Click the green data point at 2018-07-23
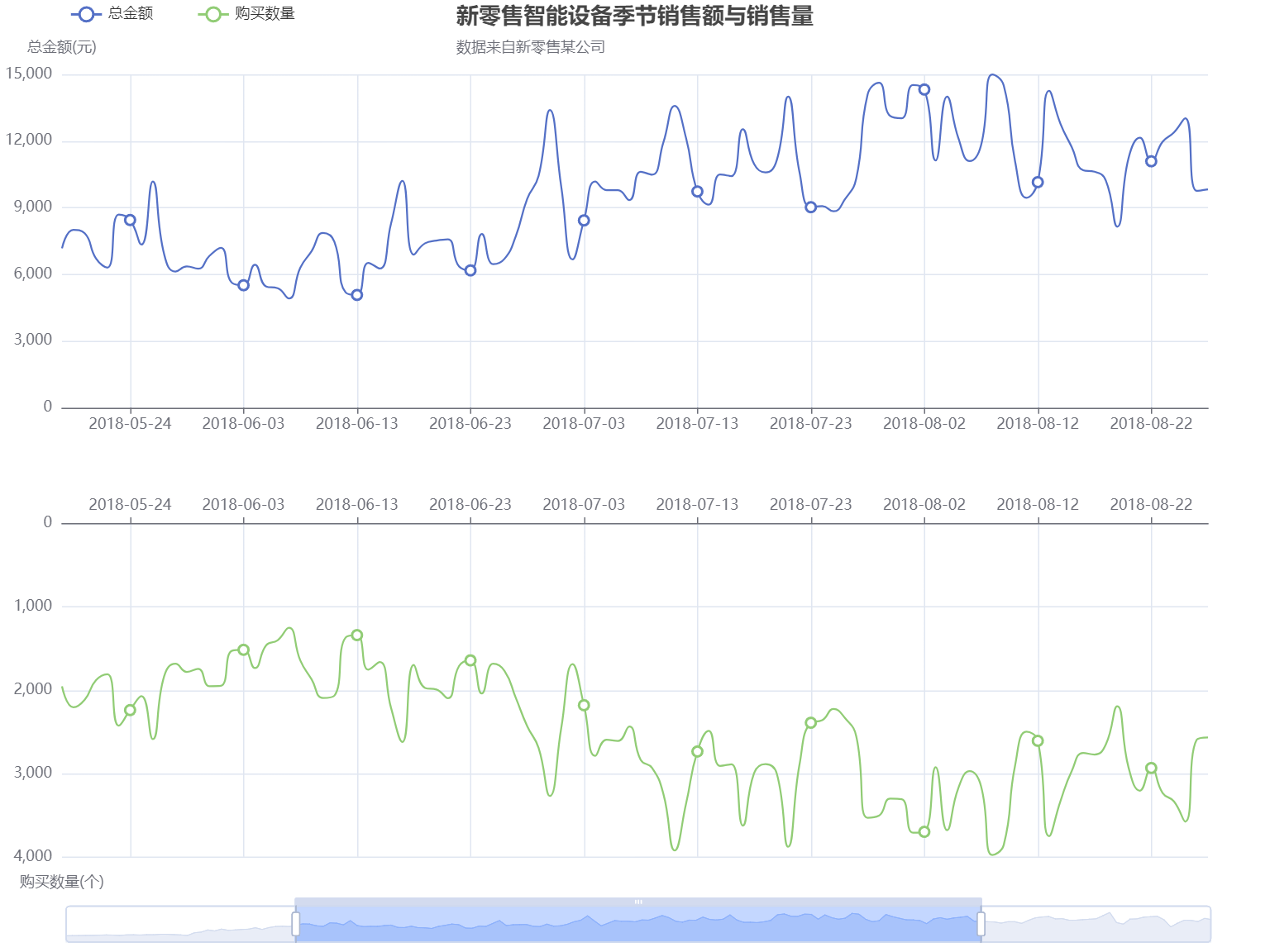1270x952 pixels. click(811, 723)
